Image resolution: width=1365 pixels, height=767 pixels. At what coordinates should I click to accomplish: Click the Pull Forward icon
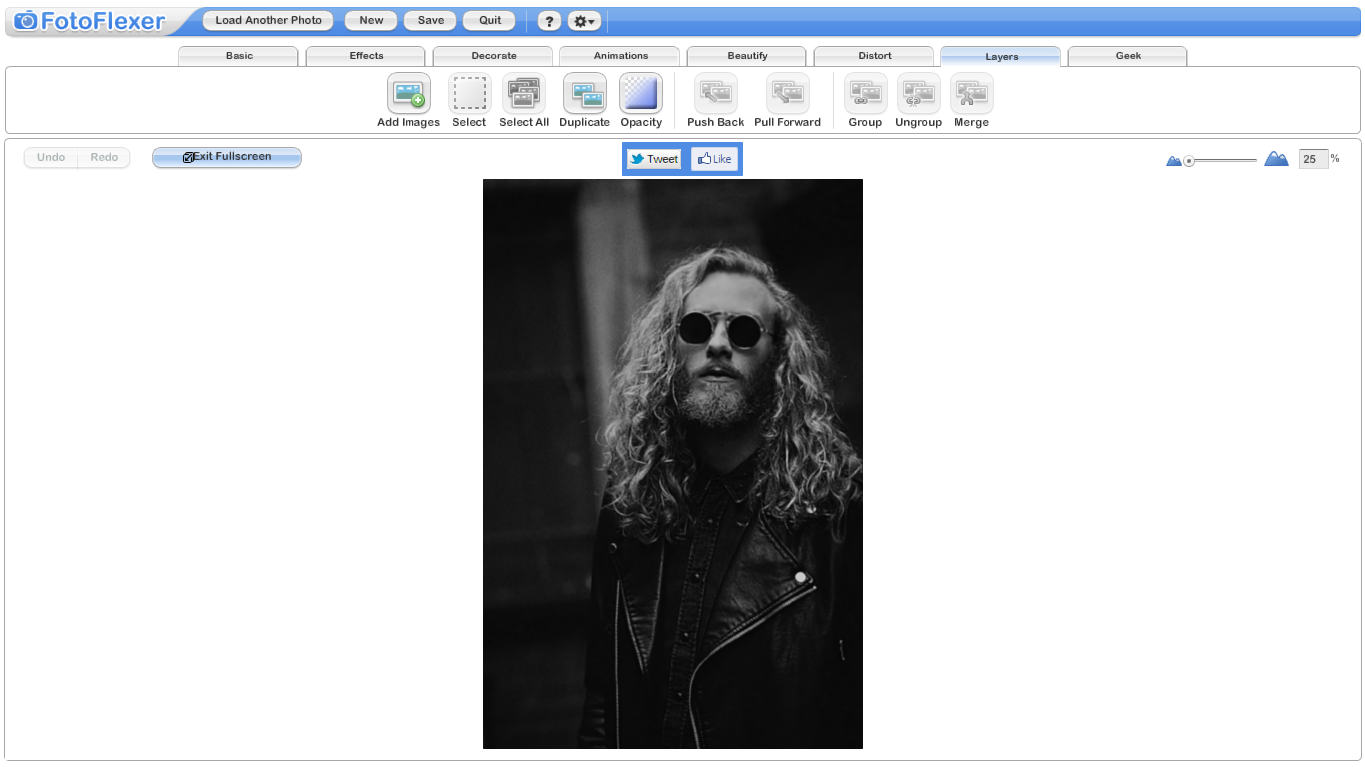click(x=786, y=94)
